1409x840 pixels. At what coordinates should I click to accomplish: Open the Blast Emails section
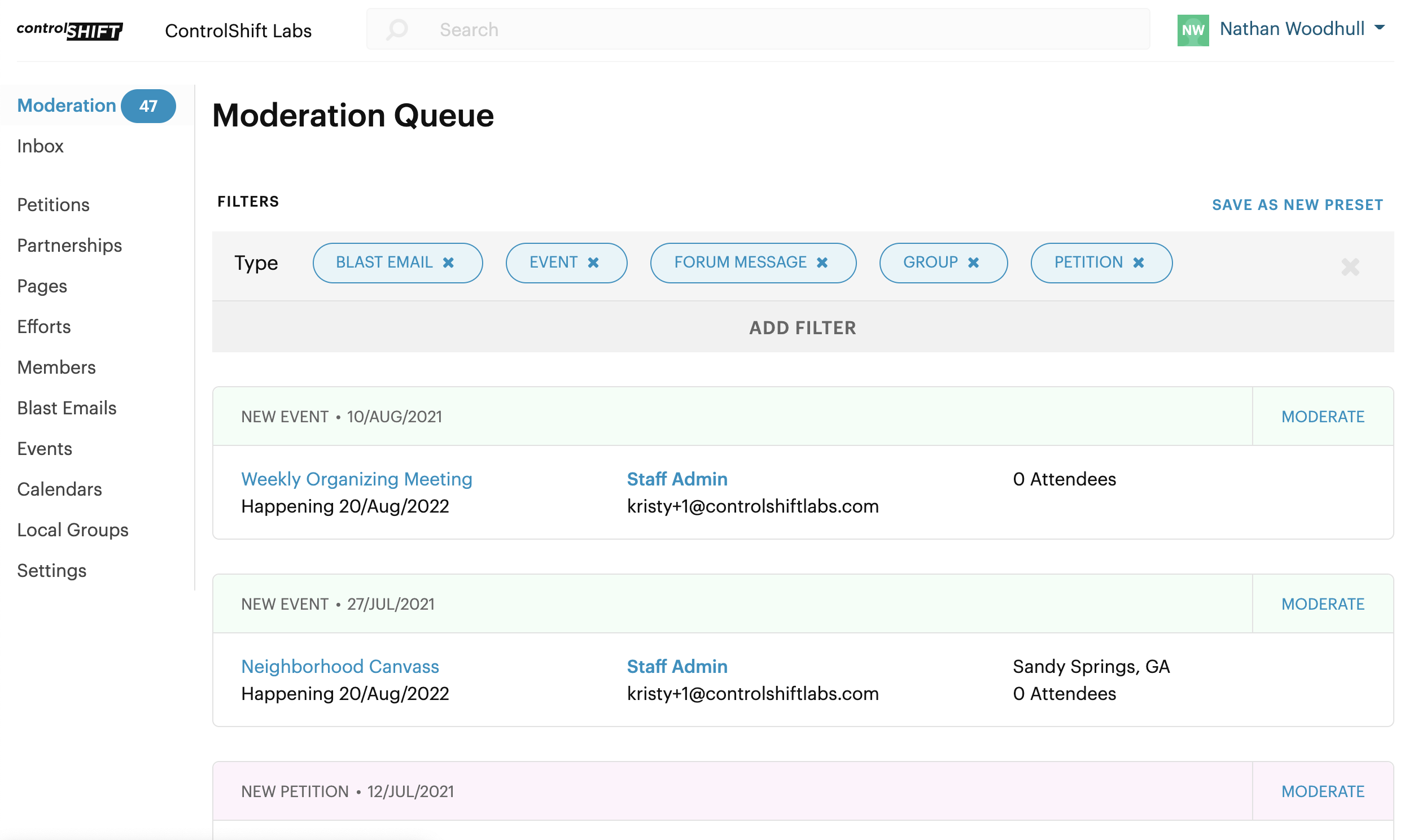point(66,408)
